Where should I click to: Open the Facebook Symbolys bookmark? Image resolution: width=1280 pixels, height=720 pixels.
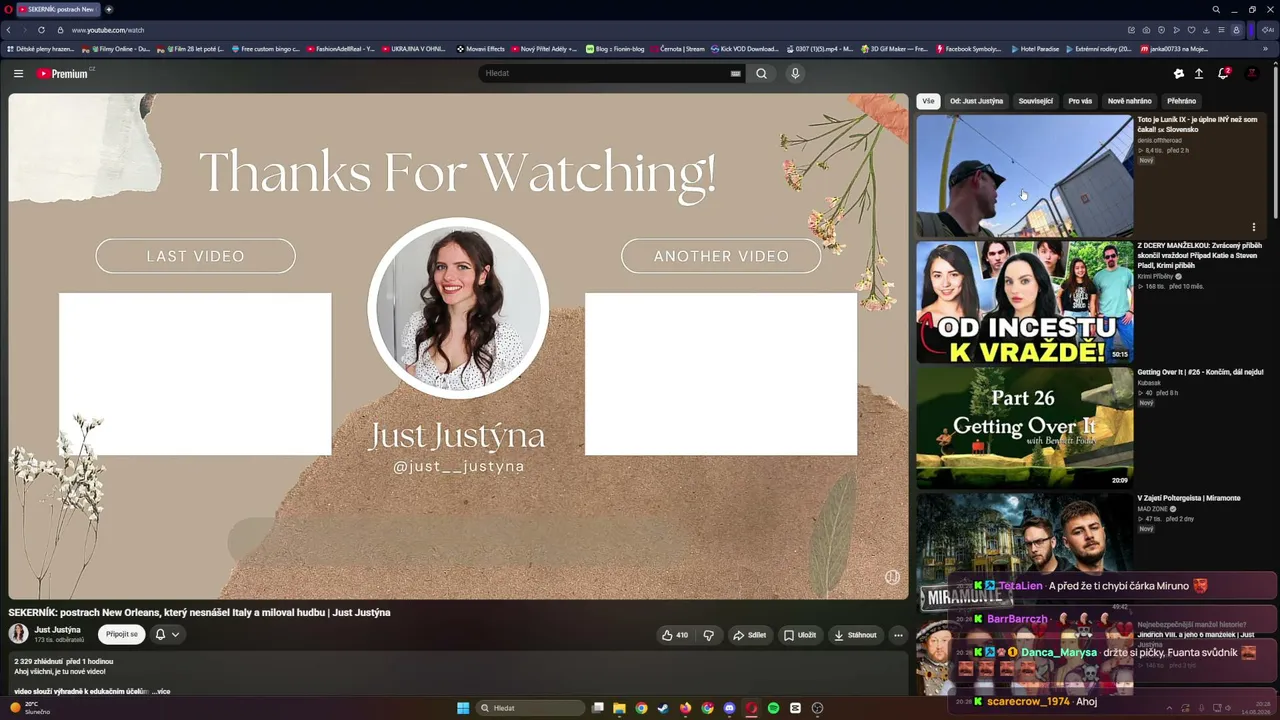click(967, 48)
